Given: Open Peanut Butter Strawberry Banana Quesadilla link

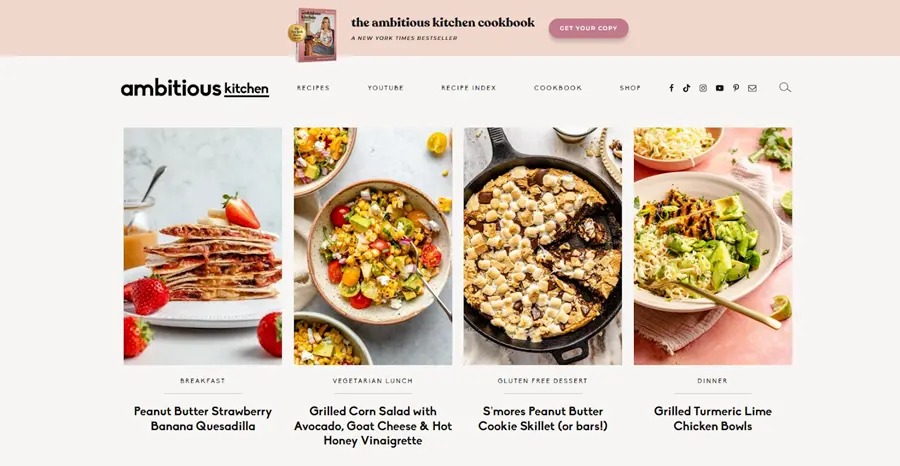Looking at the screenshot, I should pyautogui.click(x=203, y=418).
